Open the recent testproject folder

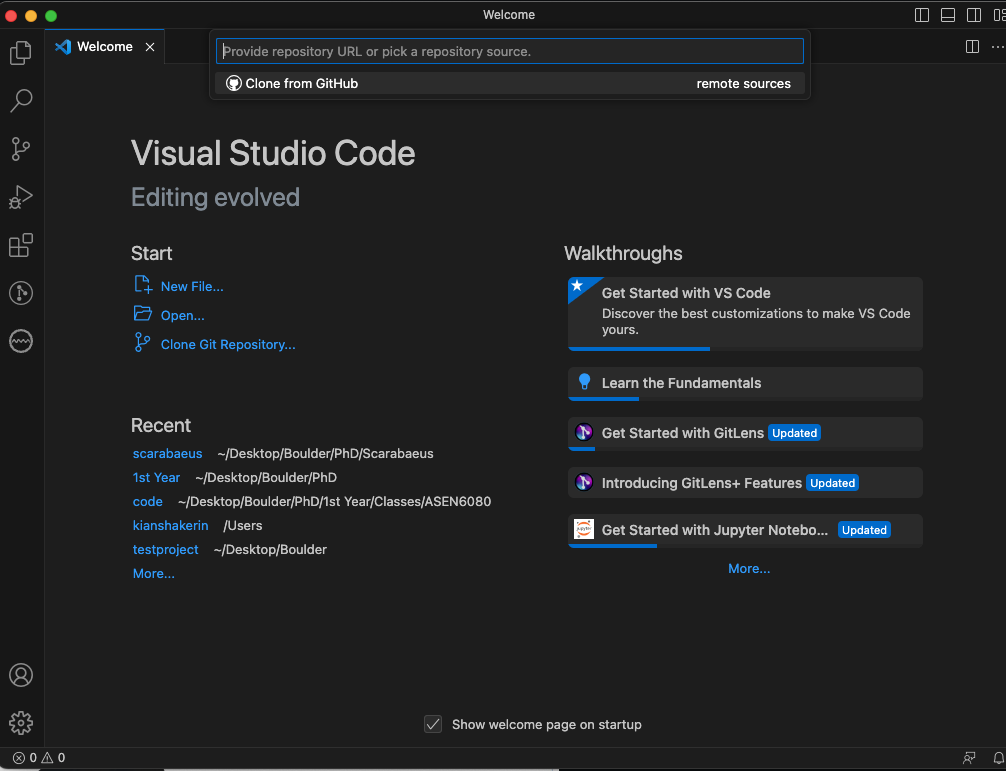coord(166,550)
